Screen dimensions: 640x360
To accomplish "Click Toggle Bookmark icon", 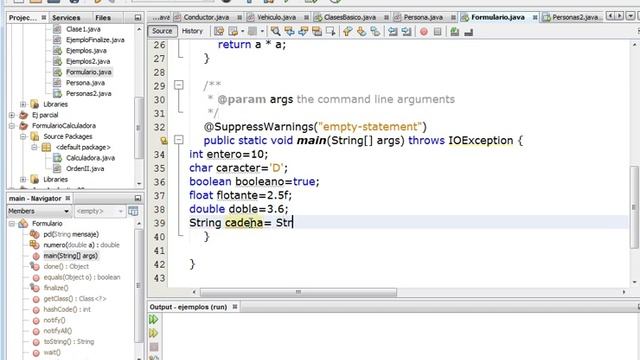I will pos(375,31).
